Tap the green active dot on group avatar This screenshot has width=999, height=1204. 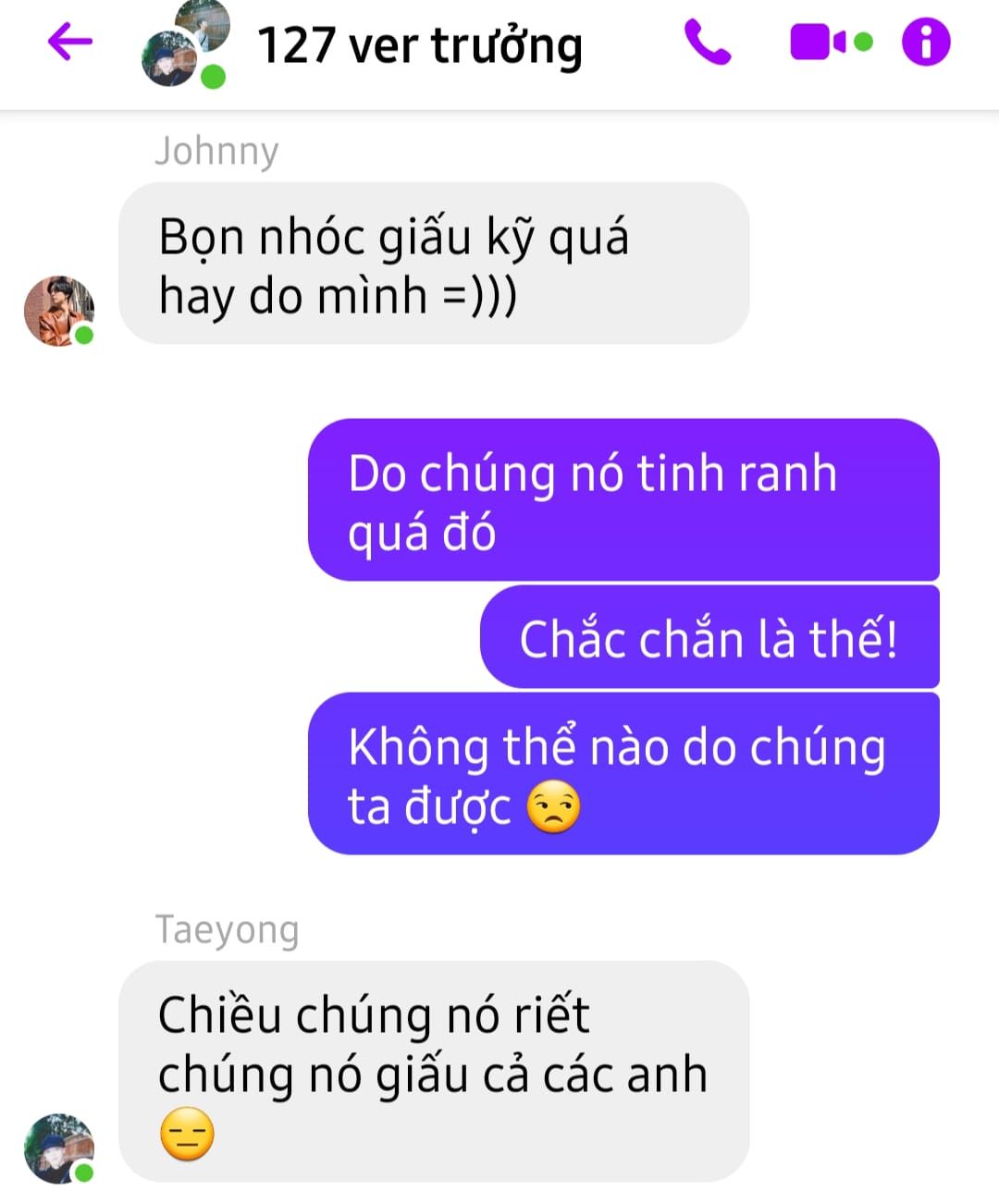[214, 77]
